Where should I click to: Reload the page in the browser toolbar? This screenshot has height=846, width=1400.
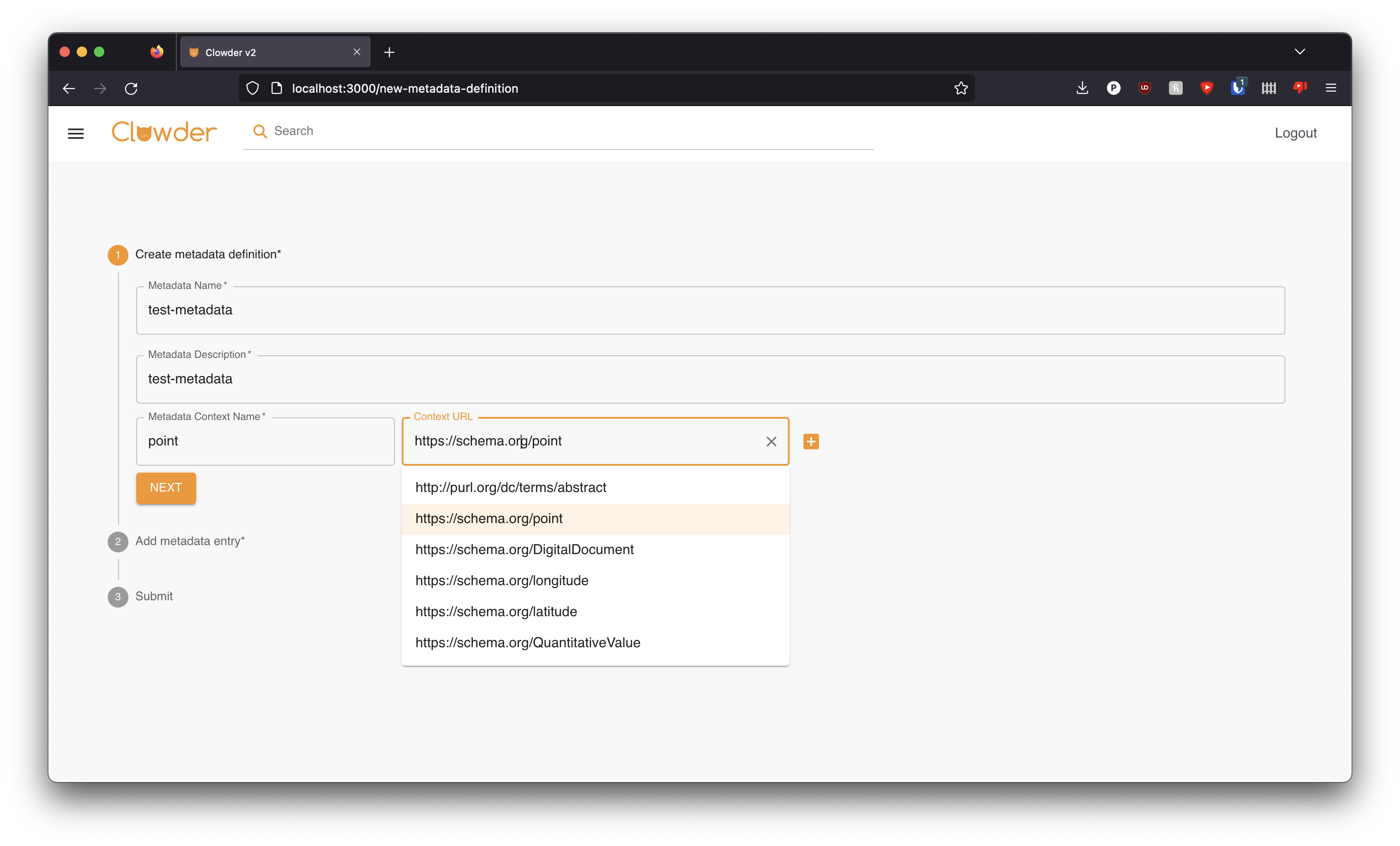tap(131, 89)
